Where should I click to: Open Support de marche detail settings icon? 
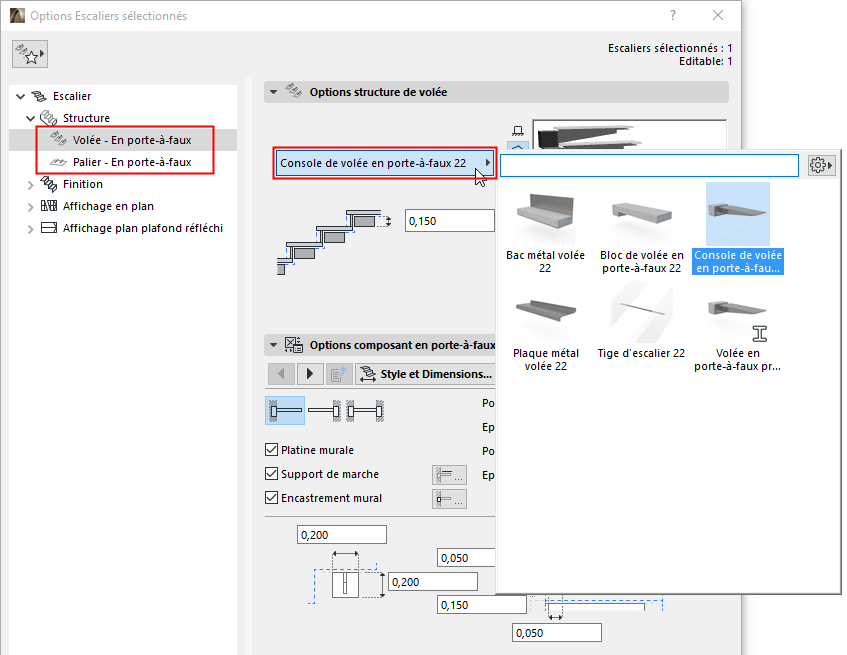(x=448, y=475)
